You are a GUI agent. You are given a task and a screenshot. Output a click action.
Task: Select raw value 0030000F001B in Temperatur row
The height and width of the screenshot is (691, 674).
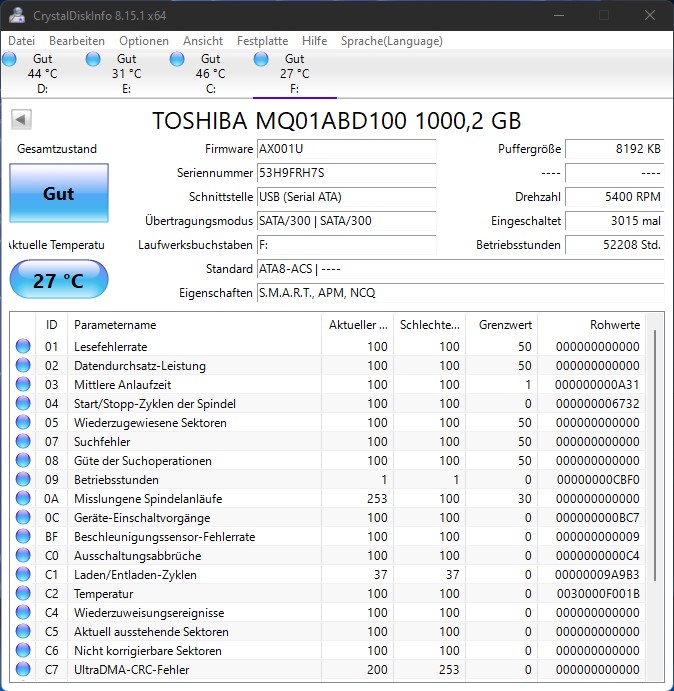[598, 593]
